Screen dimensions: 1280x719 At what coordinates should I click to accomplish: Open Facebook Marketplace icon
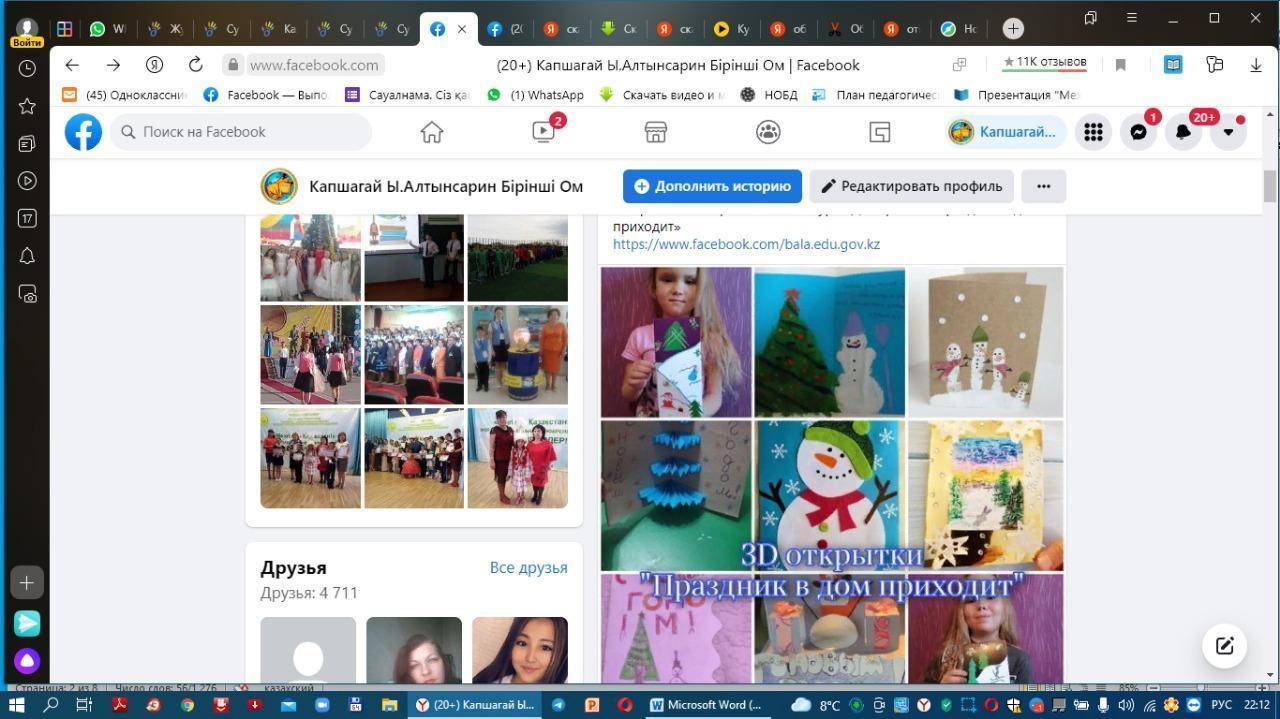[x=655, y=132]
